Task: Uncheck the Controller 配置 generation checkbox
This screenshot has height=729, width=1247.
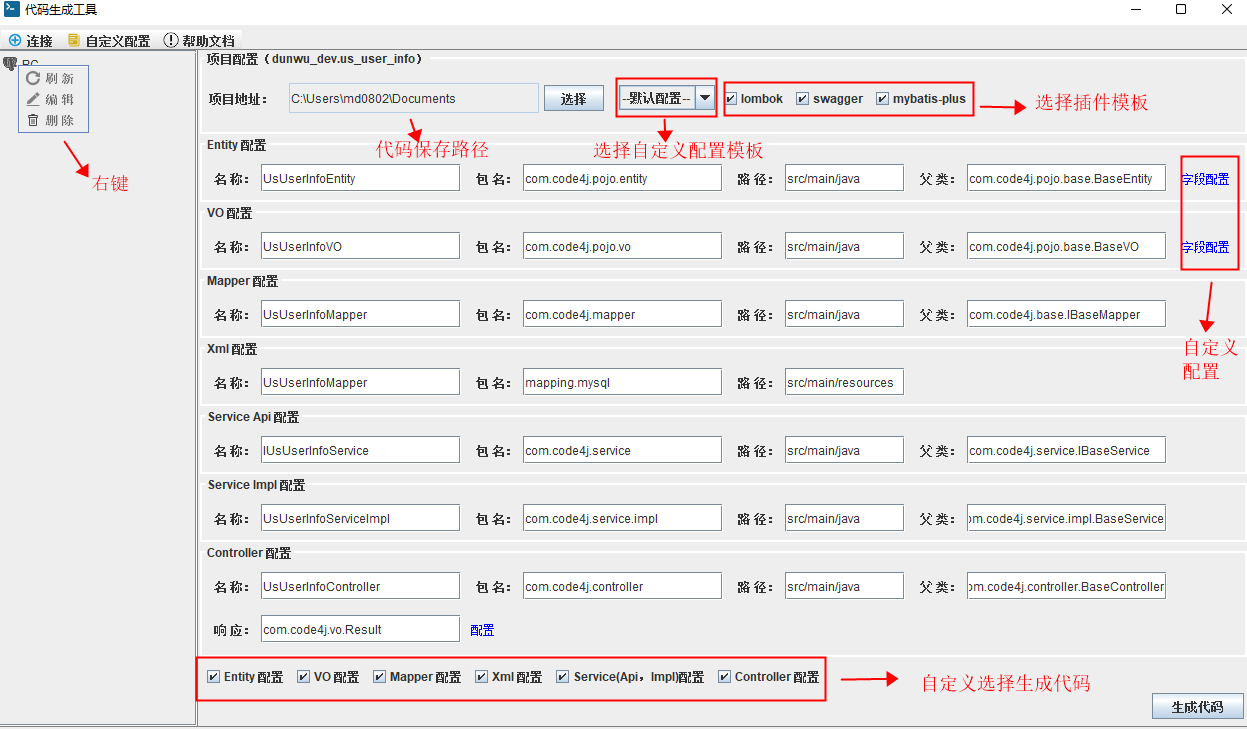Action: (724, 677)
